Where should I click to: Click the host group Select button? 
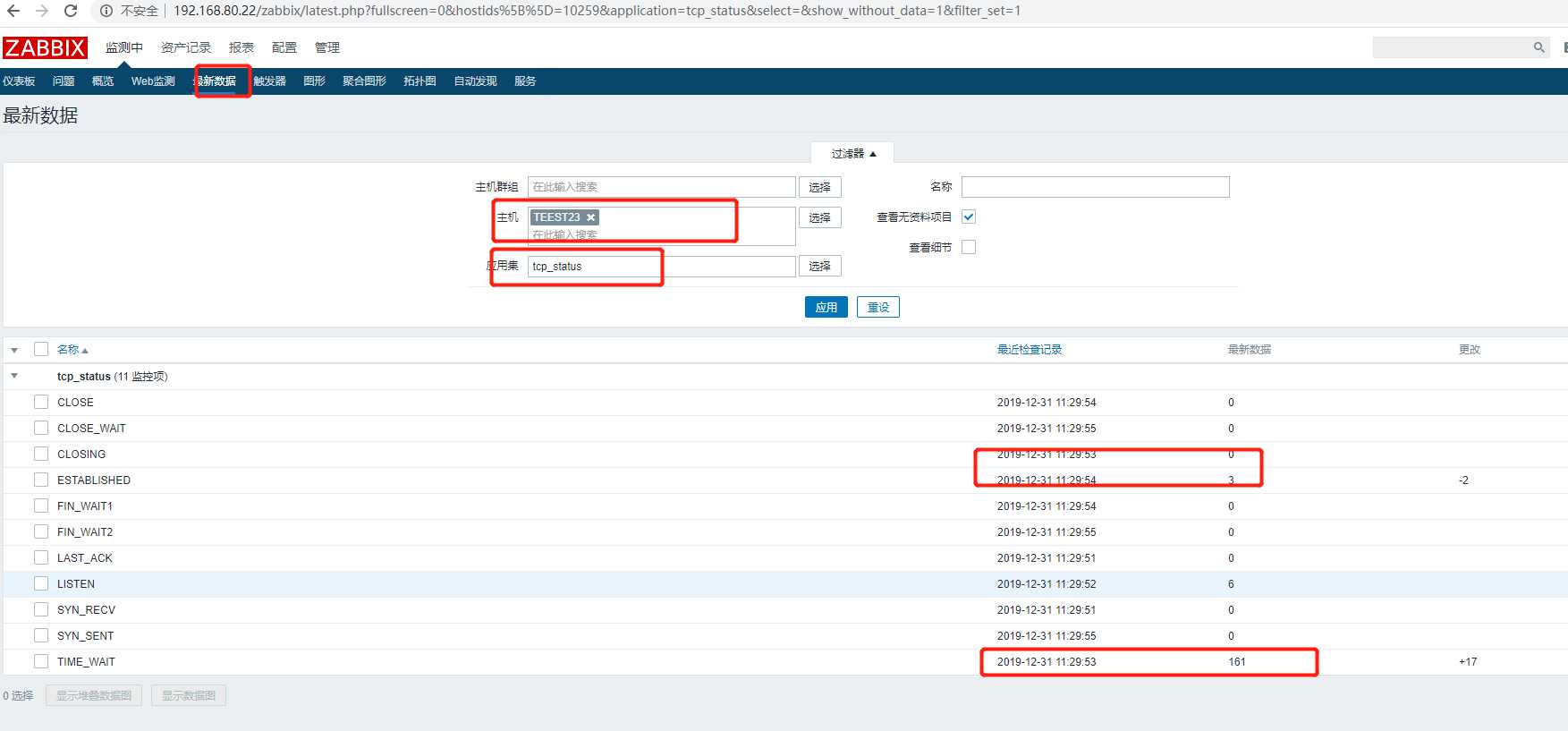(x=820, y=187)
